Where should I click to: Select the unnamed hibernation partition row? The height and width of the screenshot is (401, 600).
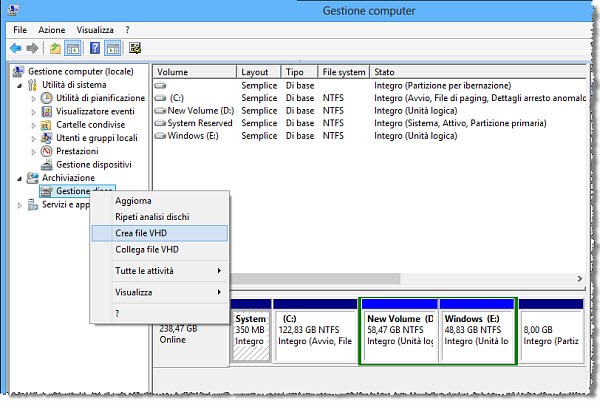point(370,86)
